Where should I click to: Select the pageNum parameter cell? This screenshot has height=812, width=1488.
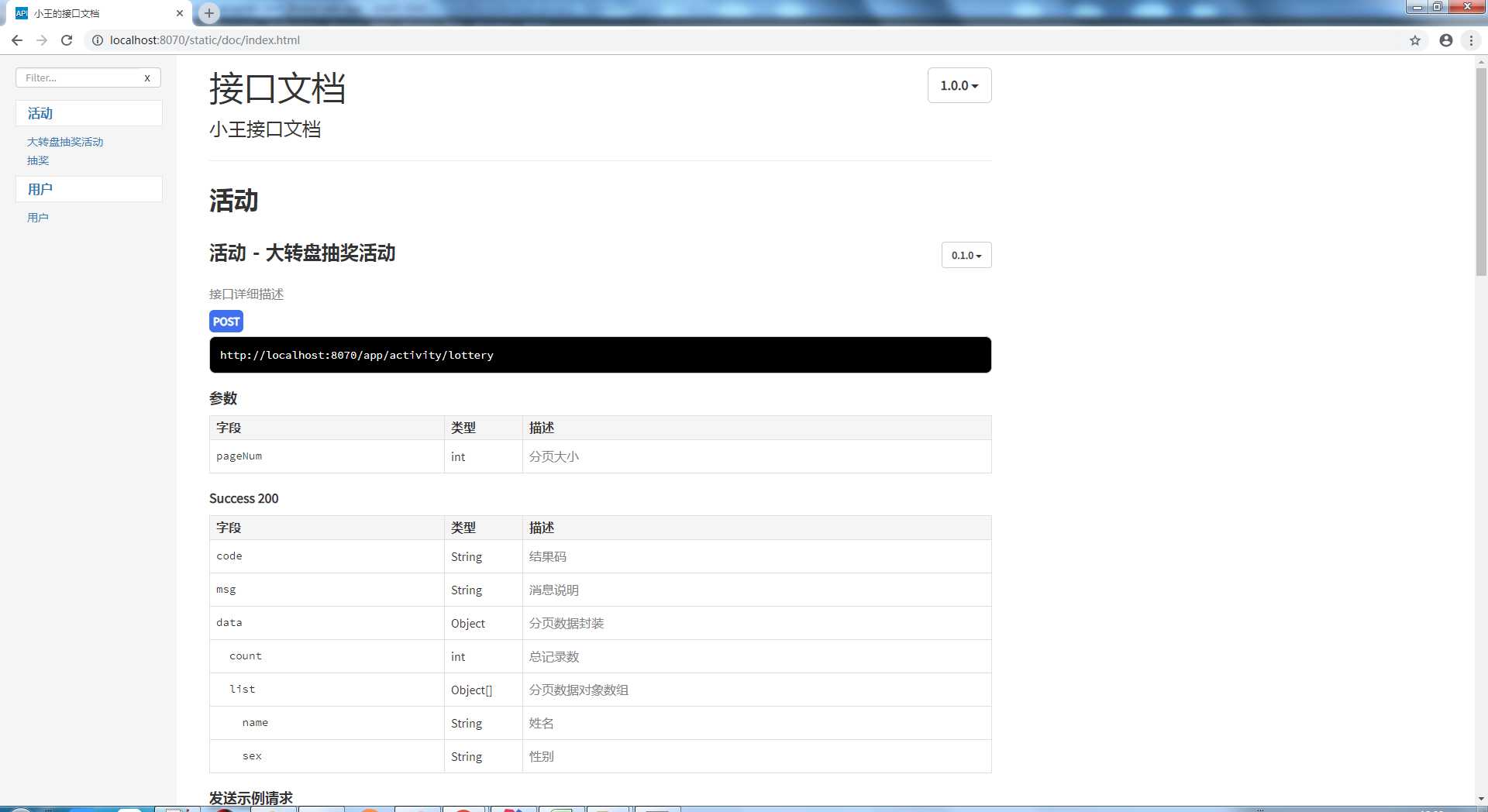(327, 456)
